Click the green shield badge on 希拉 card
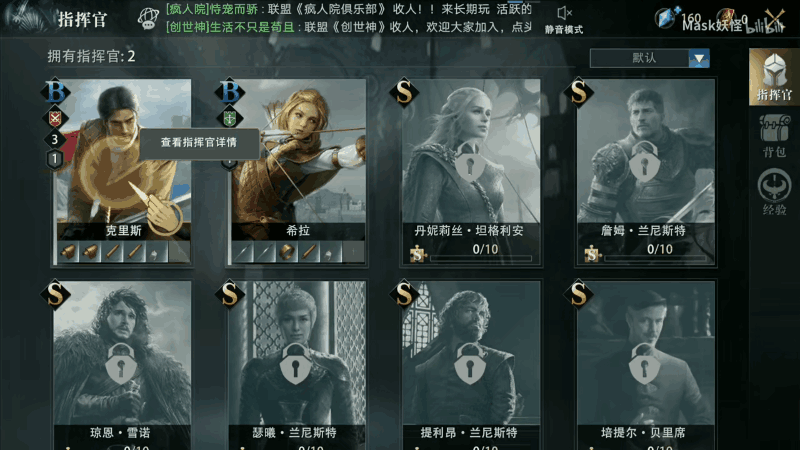Screen dimensions: 800x450 [x=230, y=118]
